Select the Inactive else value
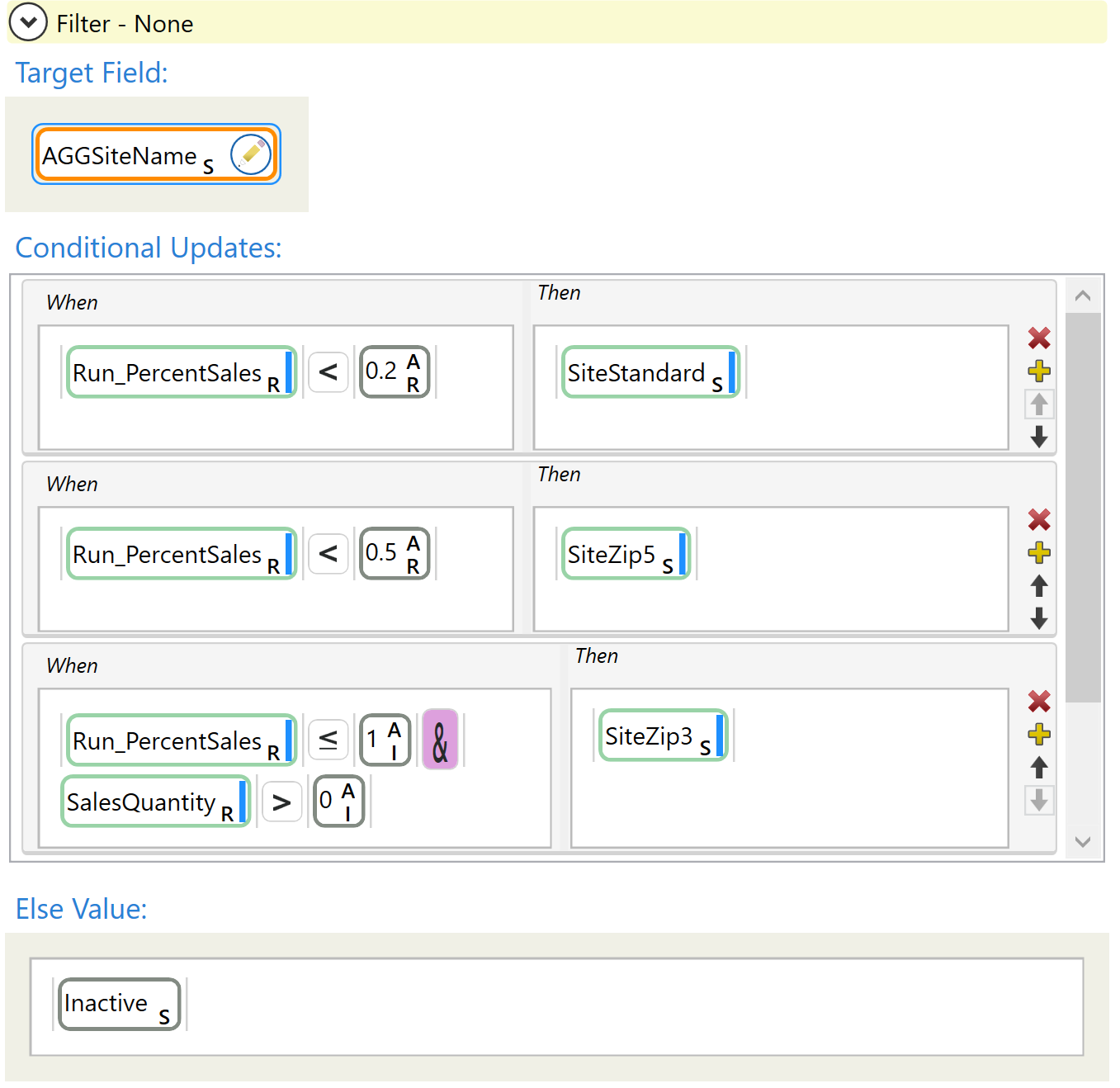 (119, 1004)
